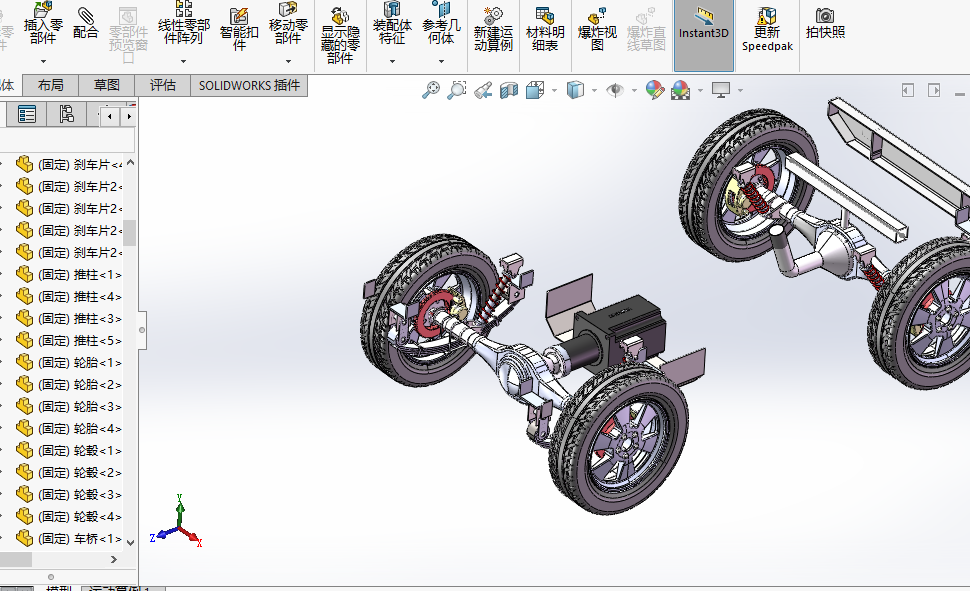
Task: Click the horizontal scrollbar right arrow
Action: click(114, 559)
